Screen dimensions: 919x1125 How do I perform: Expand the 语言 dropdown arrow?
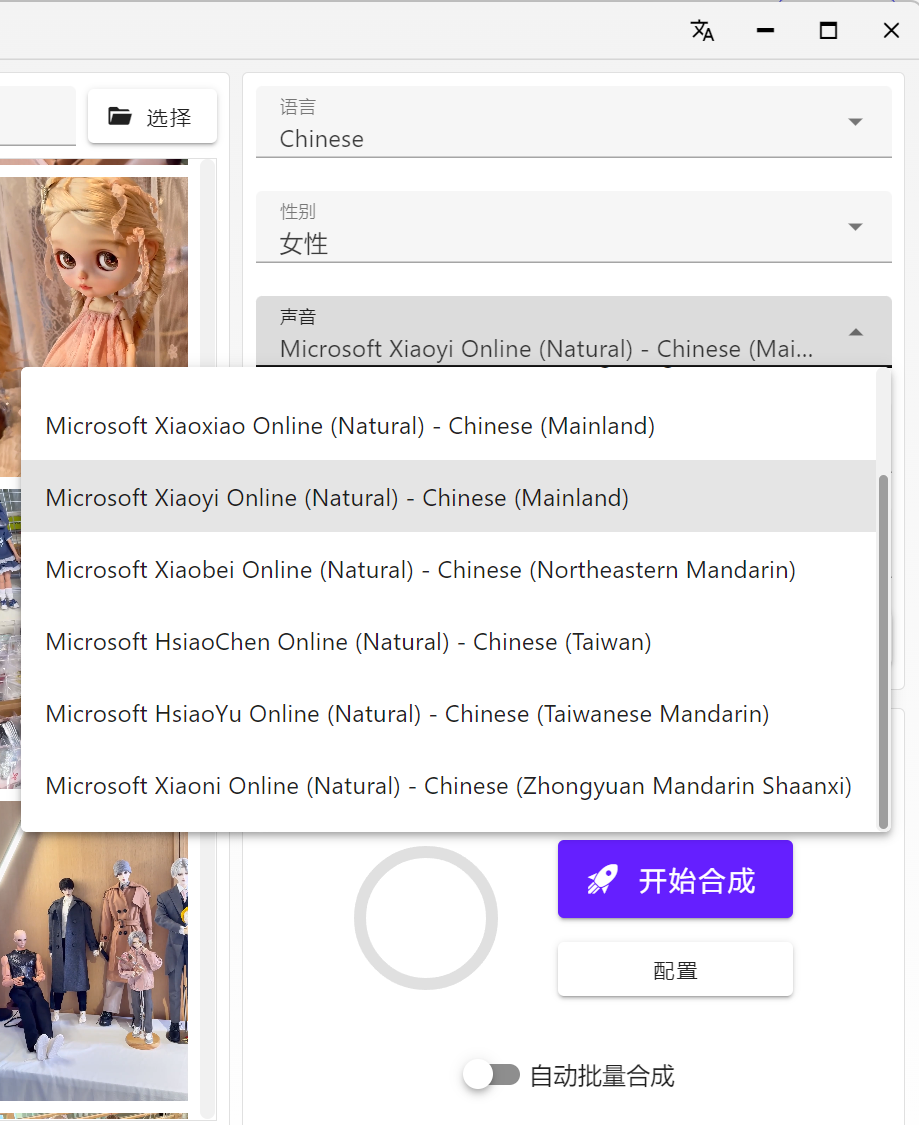[855, 122]
